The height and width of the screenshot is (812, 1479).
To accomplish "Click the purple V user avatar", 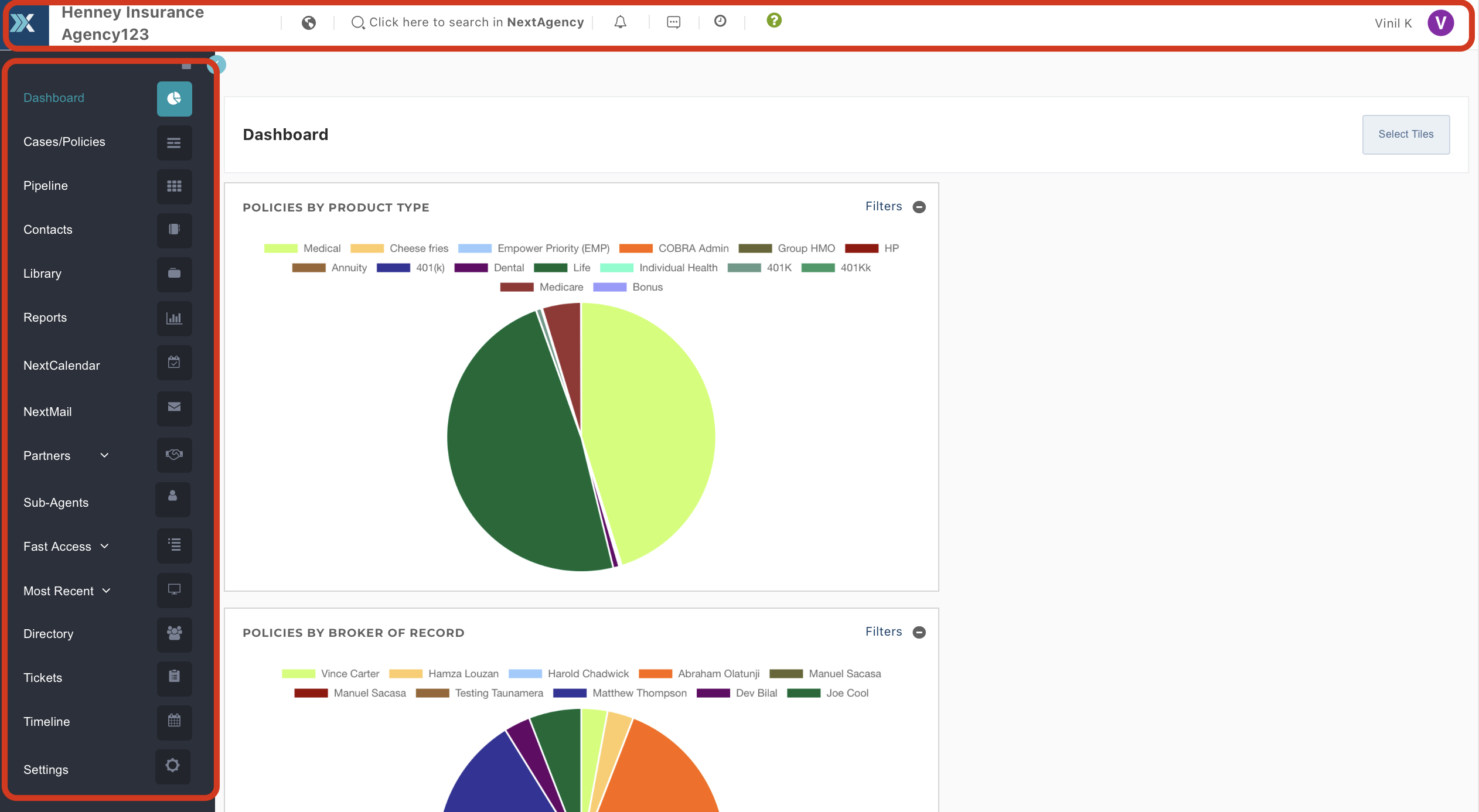I will point(1440,23).
